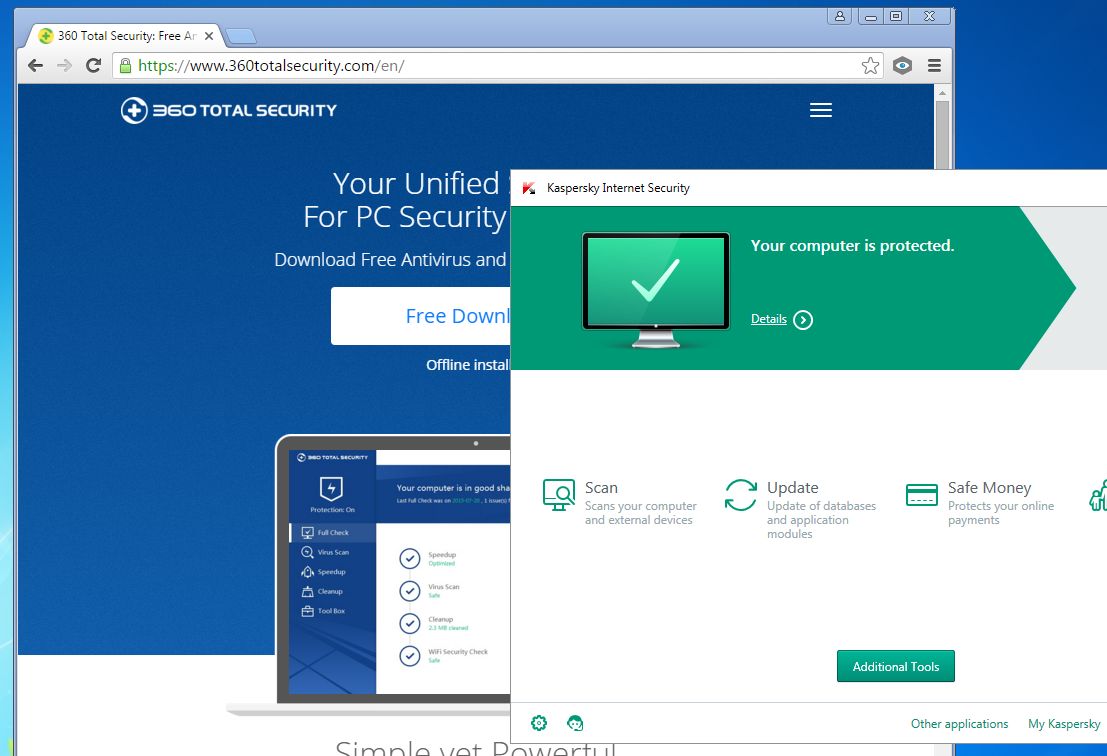Click the WiFi Security Check checkmark circle
Screen dimensions: 1107x756
click(409, 656)
